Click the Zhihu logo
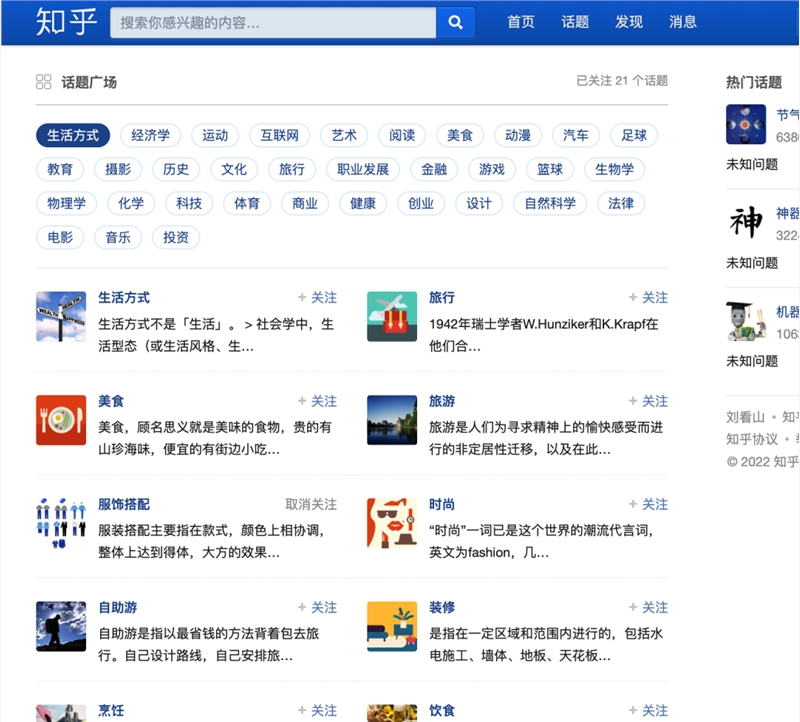The image size is (800, 722). coord(66,22)
